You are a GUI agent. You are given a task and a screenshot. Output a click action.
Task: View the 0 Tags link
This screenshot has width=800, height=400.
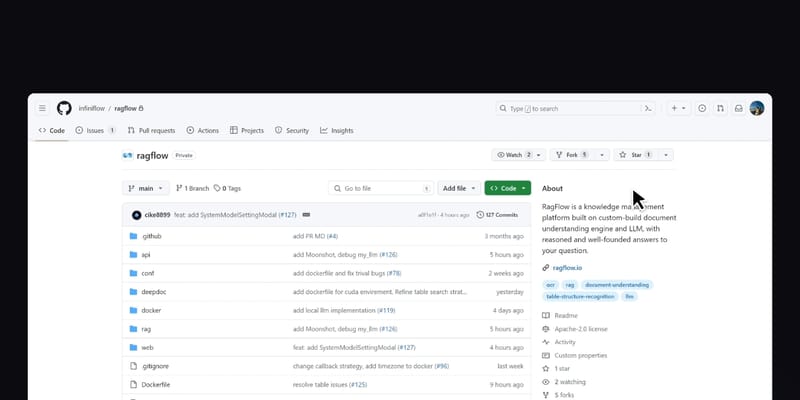[x=227, y=188]
